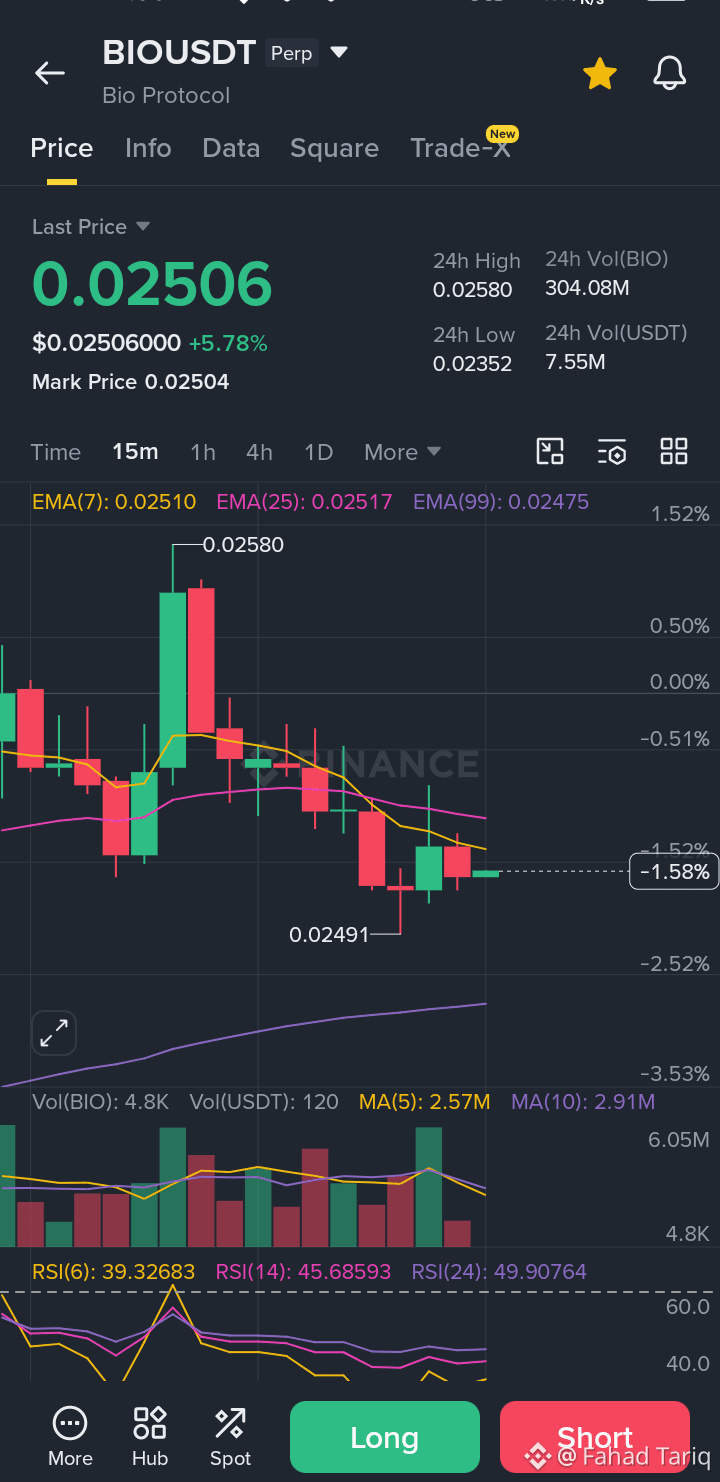Tap the 0.02491 low label on chart
The width and height of the screenshot is (720, 1482).
tap(329, 934)
